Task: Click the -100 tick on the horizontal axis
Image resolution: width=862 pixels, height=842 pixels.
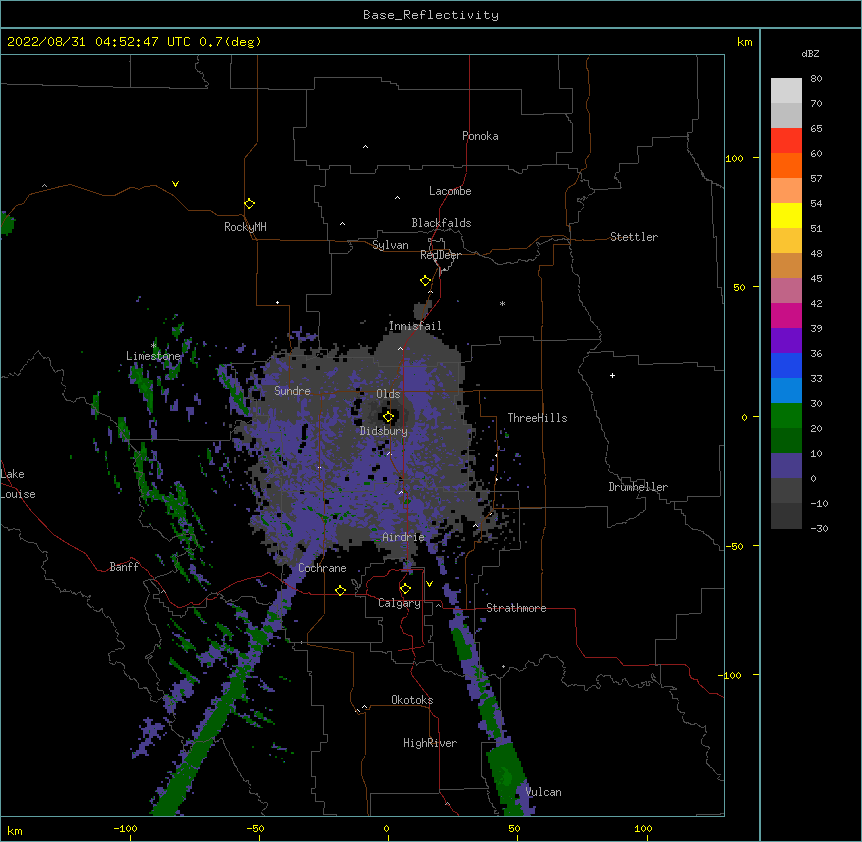Action: (125, 828)
